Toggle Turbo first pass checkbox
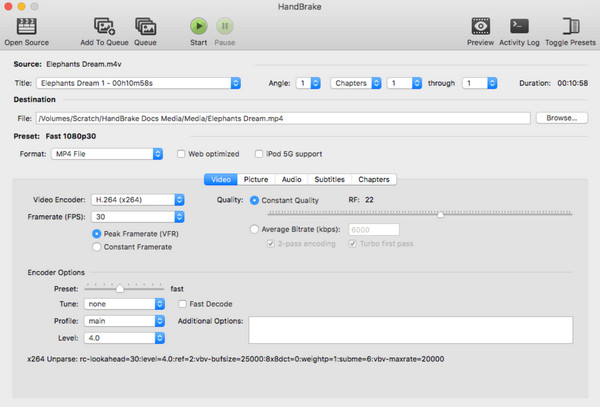Screen dimensions: 600x407 (x=352, y=244)
